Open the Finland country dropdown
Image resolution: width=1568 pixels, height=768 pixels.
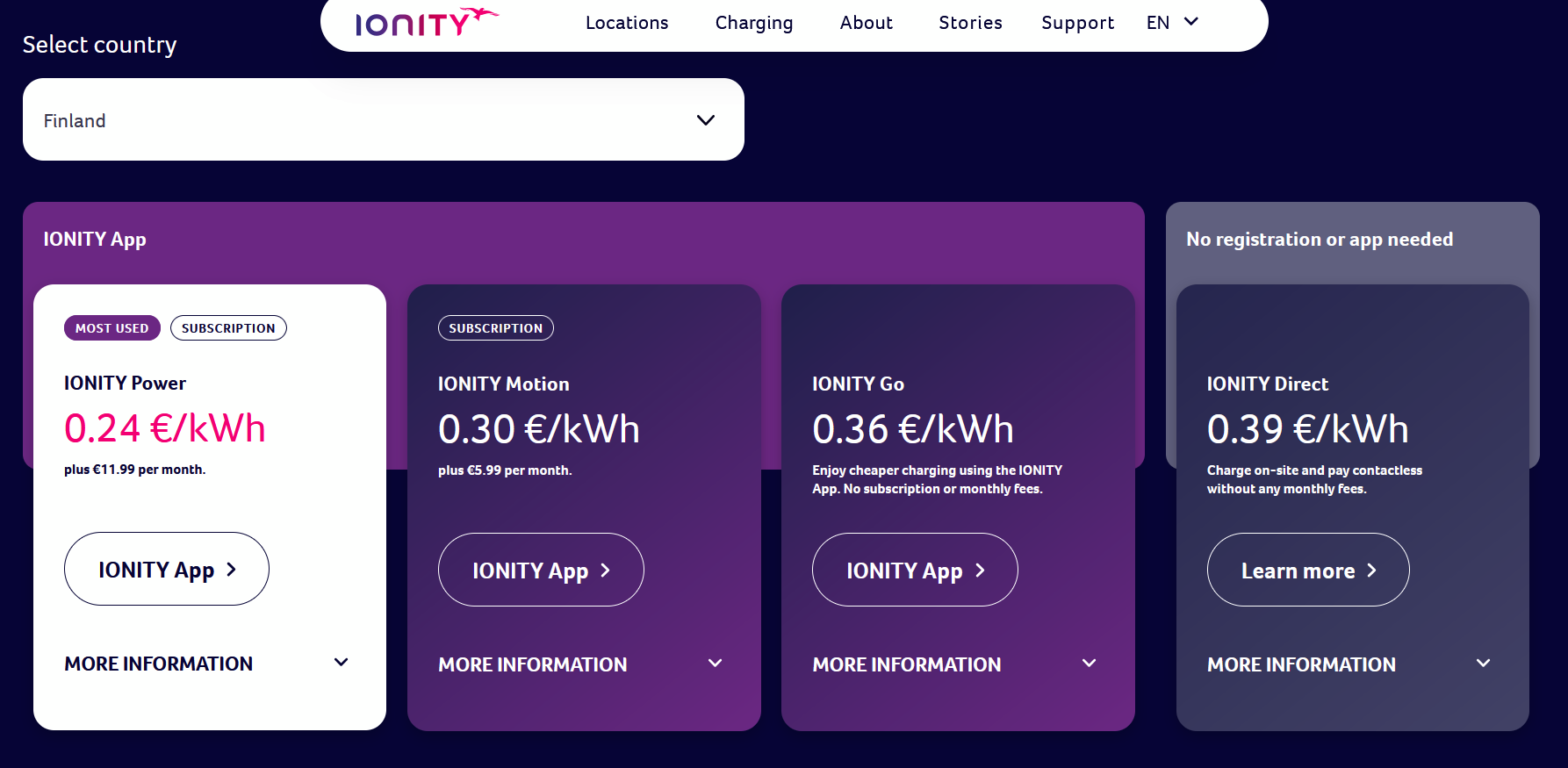(384, 120)
